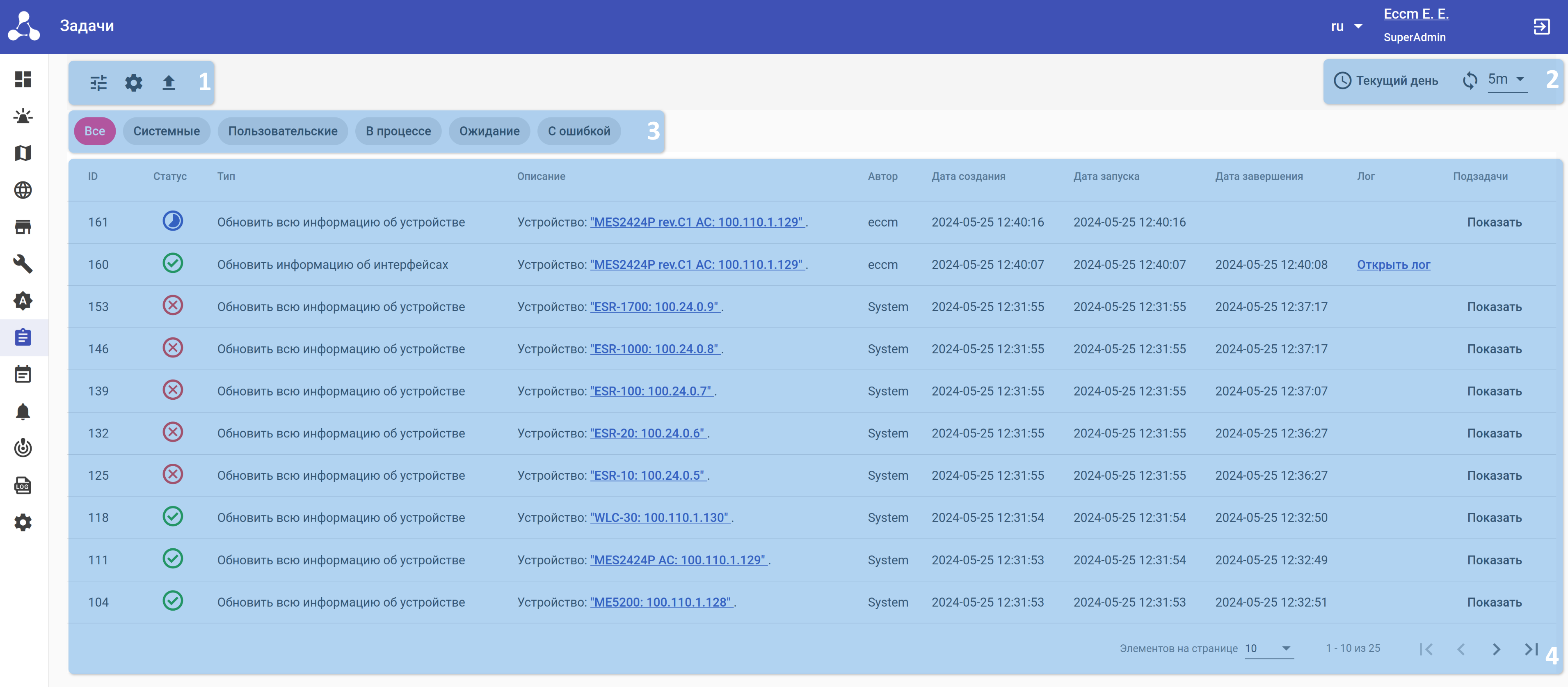Open the dashboard icon in sidebar
This screenshot has width=1568, height=687.
click(23, 79)
